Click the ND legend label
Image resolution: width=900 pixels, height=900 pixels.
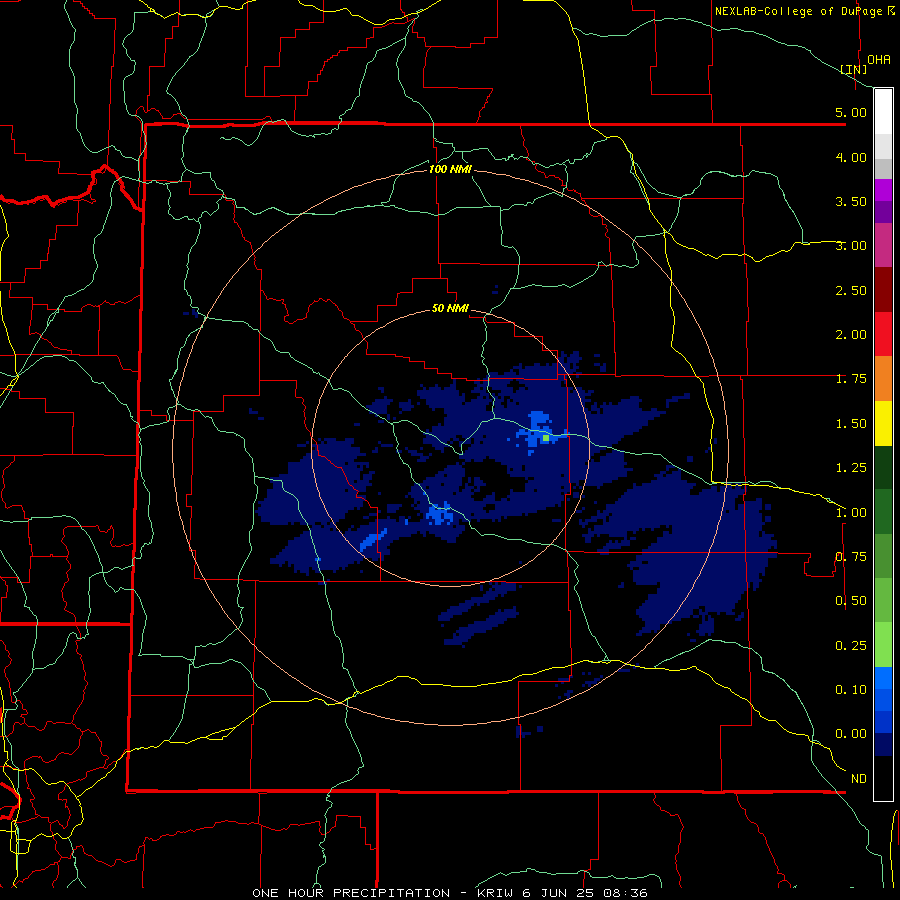tap(859, 779)
